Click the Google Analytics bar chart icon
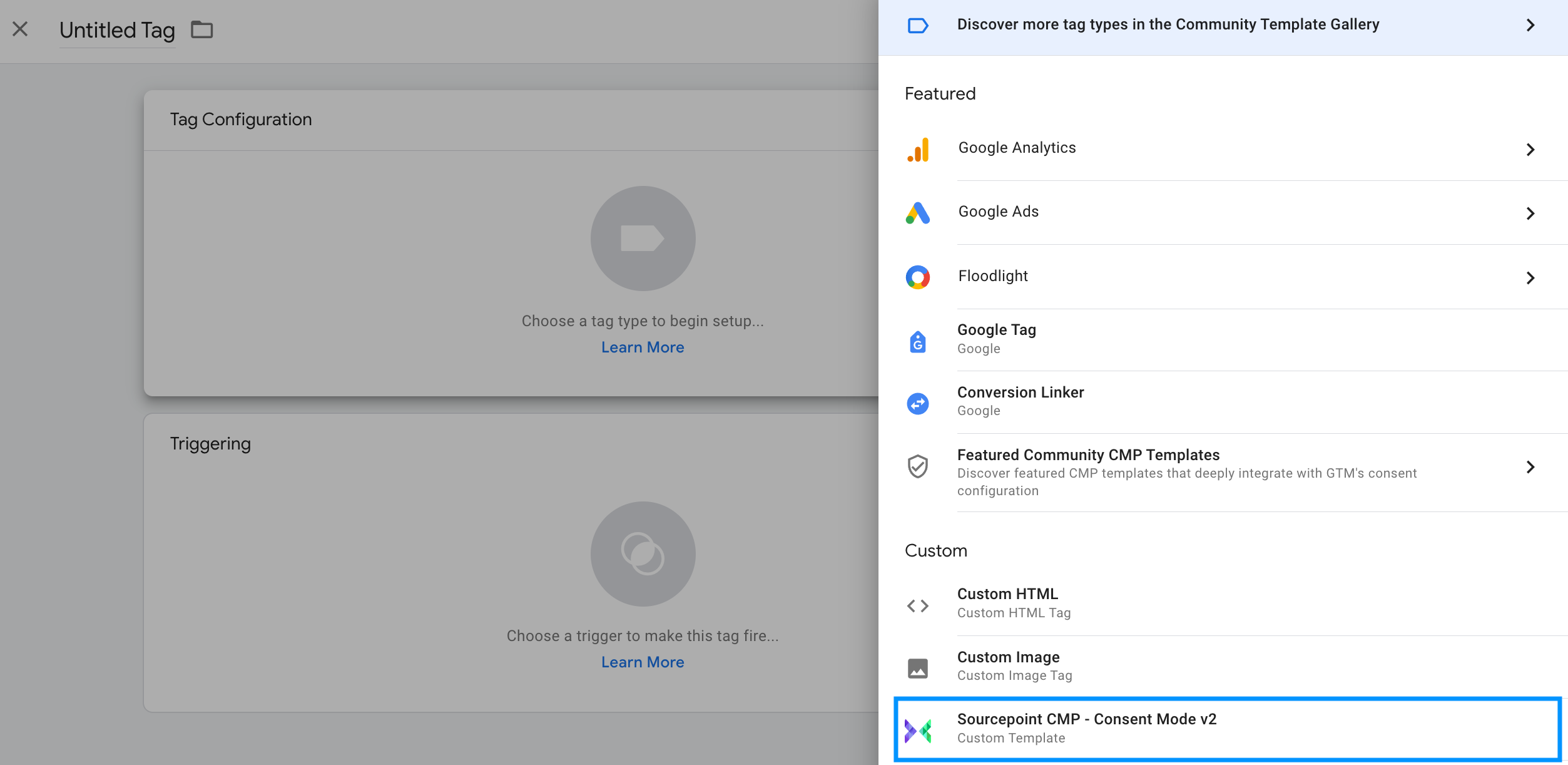 [x=918, y=150]
